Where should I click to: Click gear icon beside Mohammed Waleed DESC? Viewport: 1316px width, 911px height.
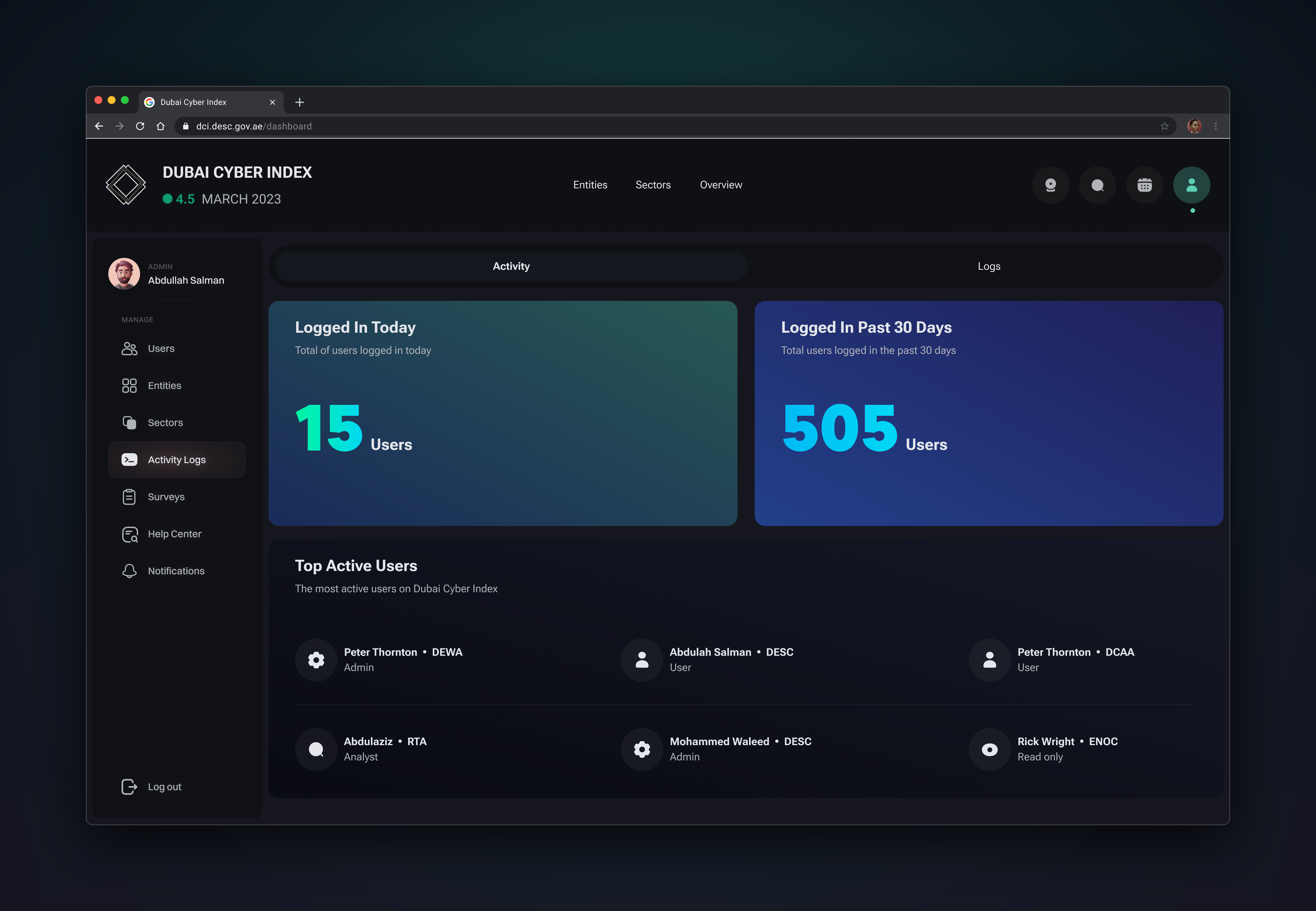[x=642, y=749]
